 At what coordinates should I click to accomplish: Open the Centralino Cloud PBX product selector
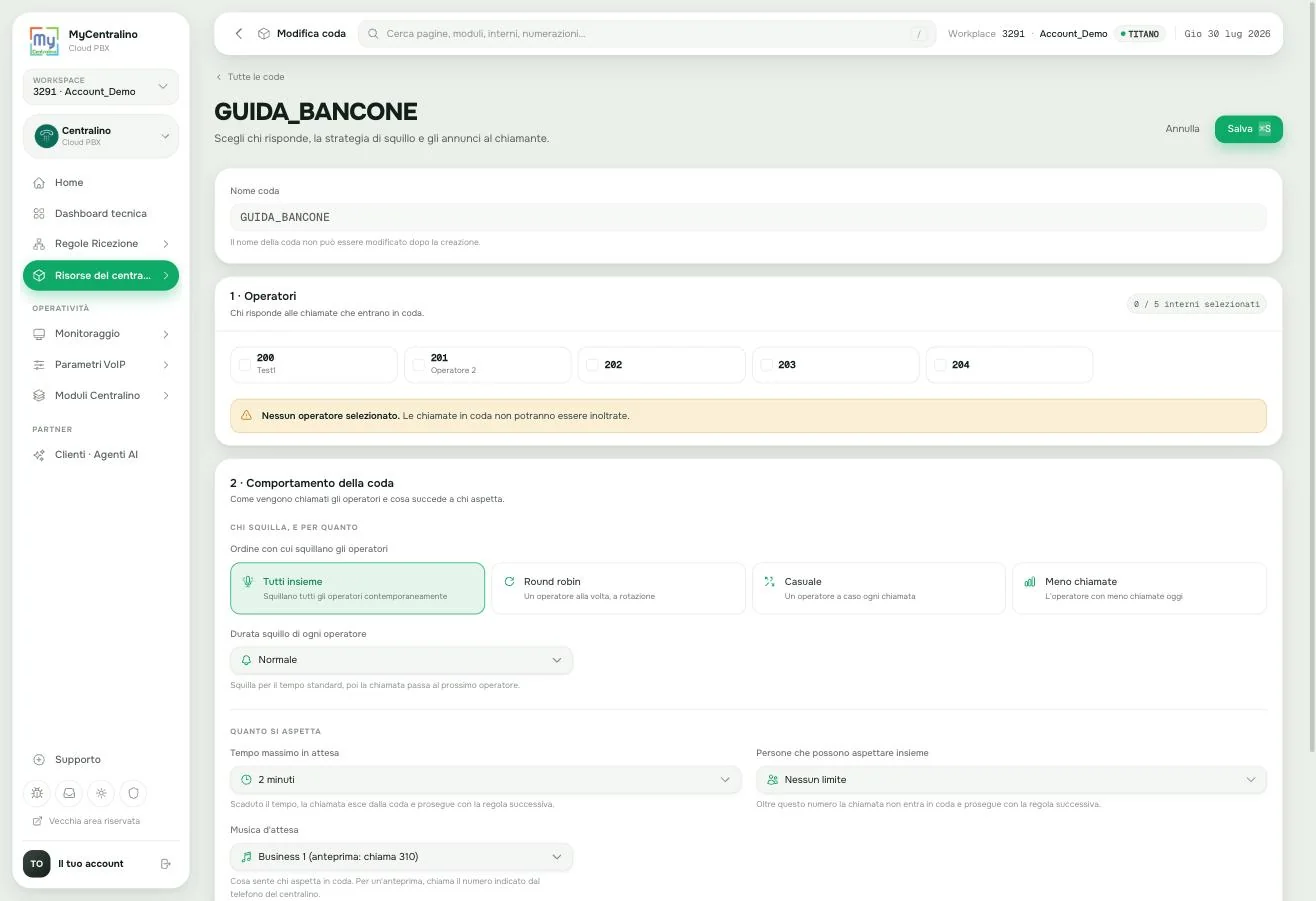[101, 136]
